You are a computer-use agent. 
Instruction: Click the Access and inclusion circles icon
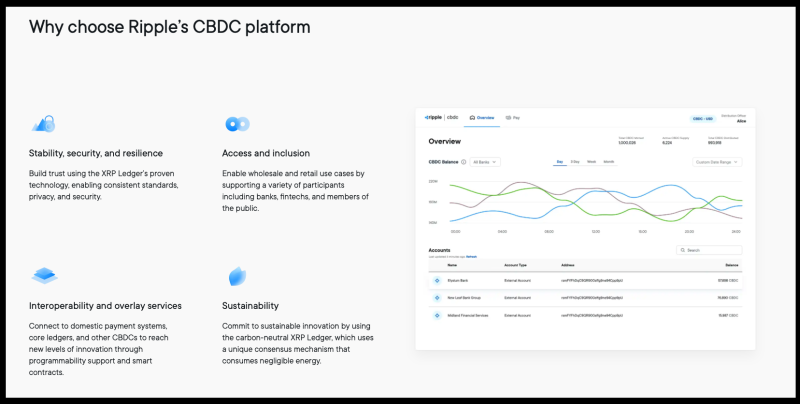pyautogui.click(x=237, y=123)
